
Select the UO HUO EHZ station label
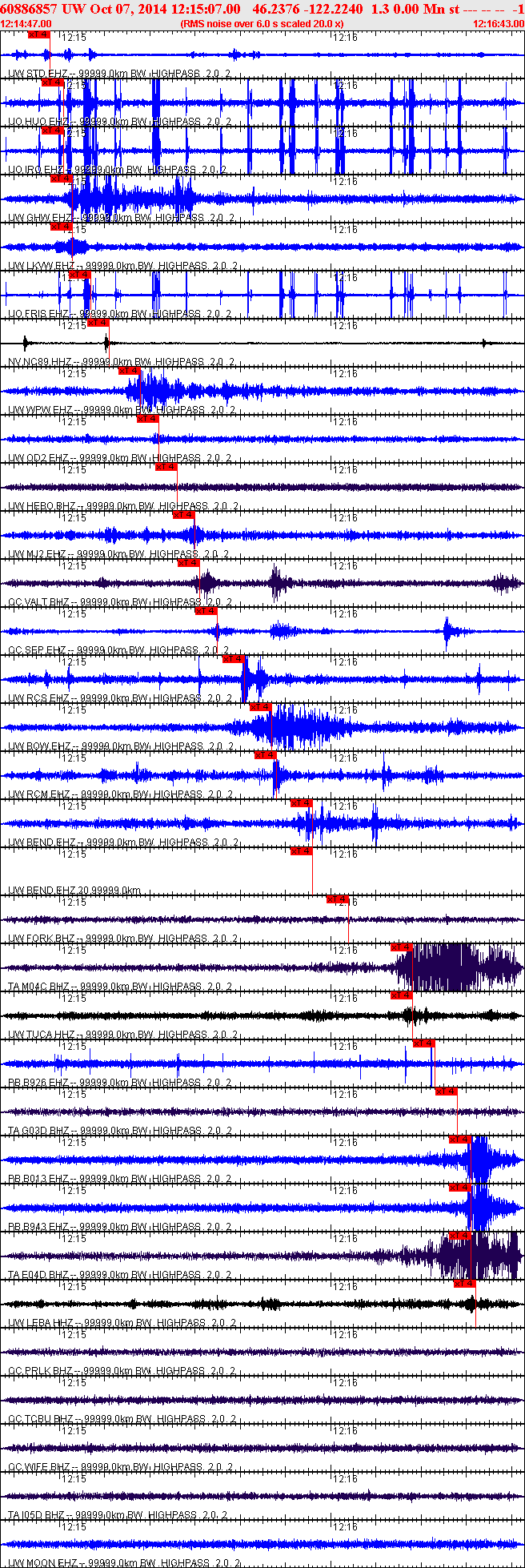point(120,122)
